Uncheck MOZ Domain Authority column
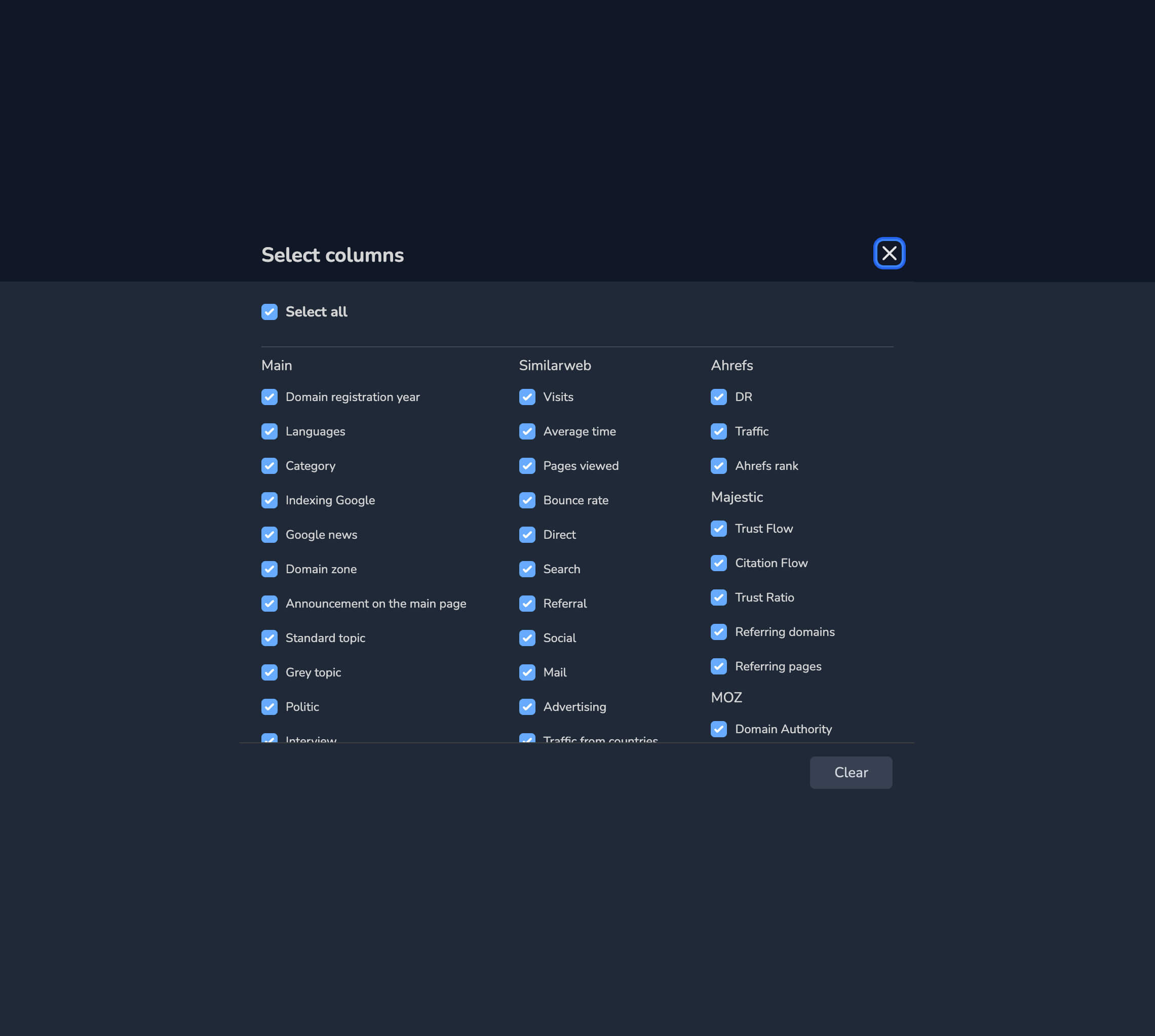1155x1036 pixels. [719, 729]
